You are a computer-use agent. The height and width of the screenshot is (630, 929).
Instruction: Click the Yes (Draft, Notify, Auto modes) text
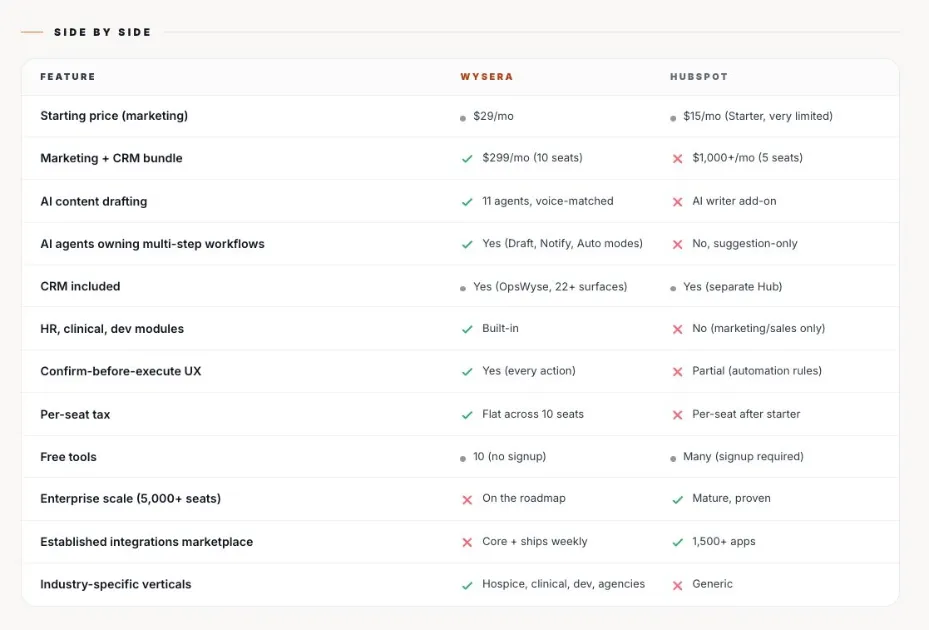click(562, 243)
